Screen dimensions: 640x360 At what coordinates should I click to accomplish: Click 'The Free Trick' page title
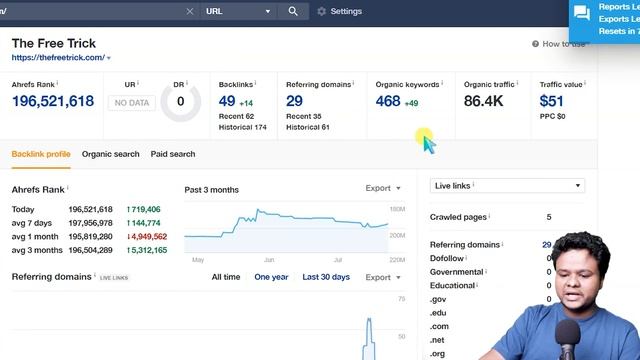[x=53, y=43]
